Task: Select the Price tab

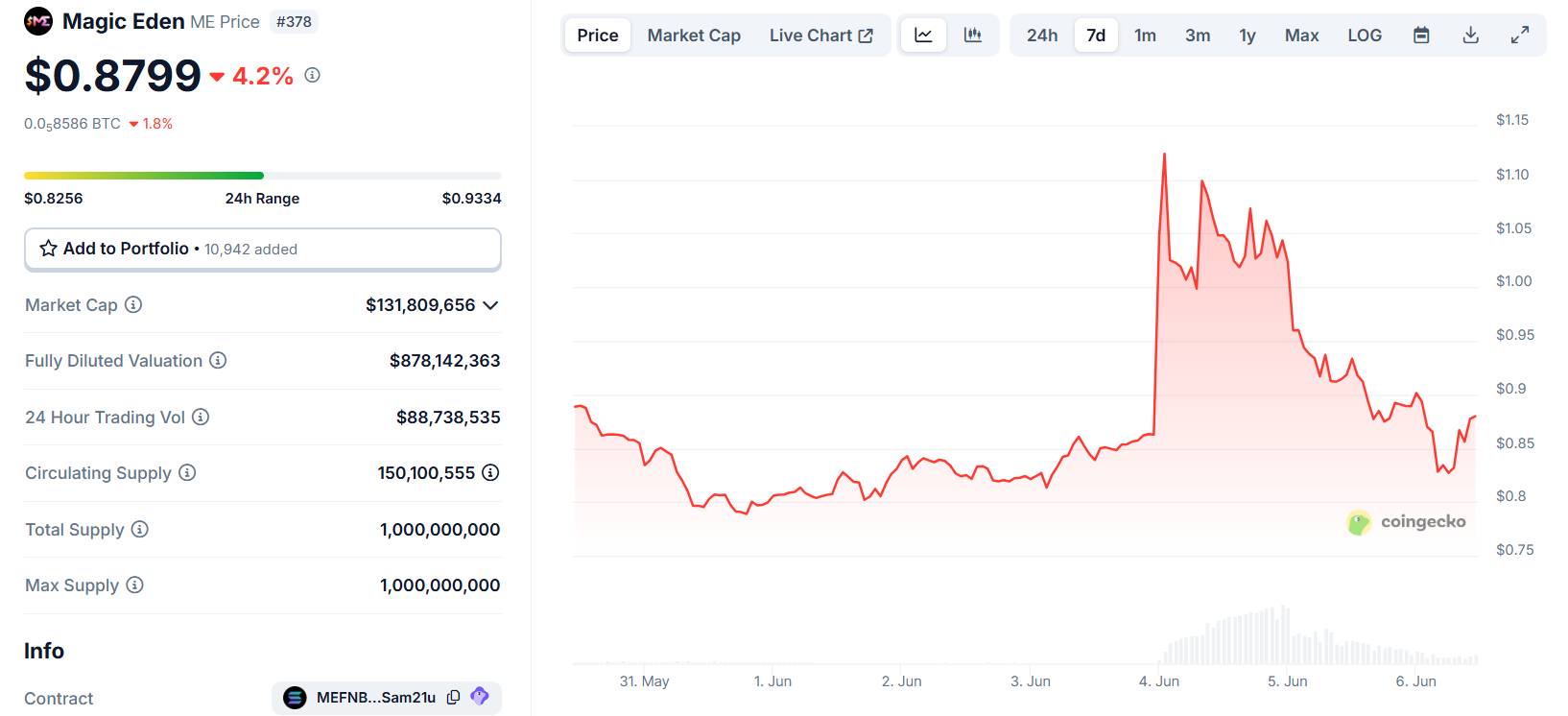Action: (597, 36)
